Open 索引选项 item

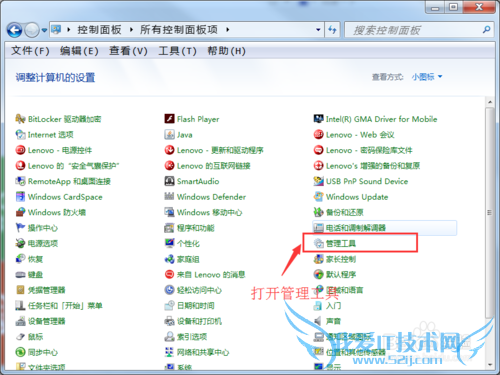[186, 337]
